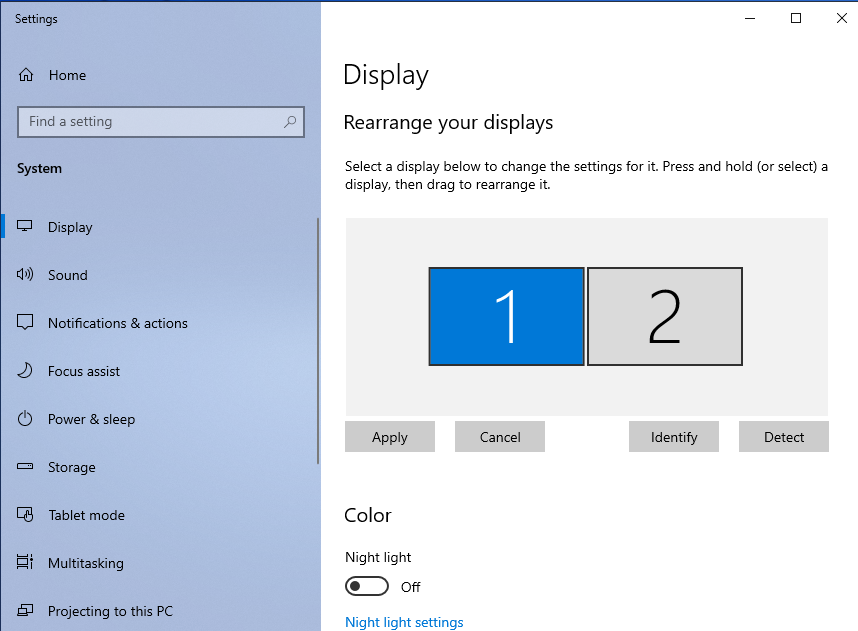Viewport: 858px width, 631px height.
Task: Open Projecting to this PC settings
Action: [x=110, y=611]
